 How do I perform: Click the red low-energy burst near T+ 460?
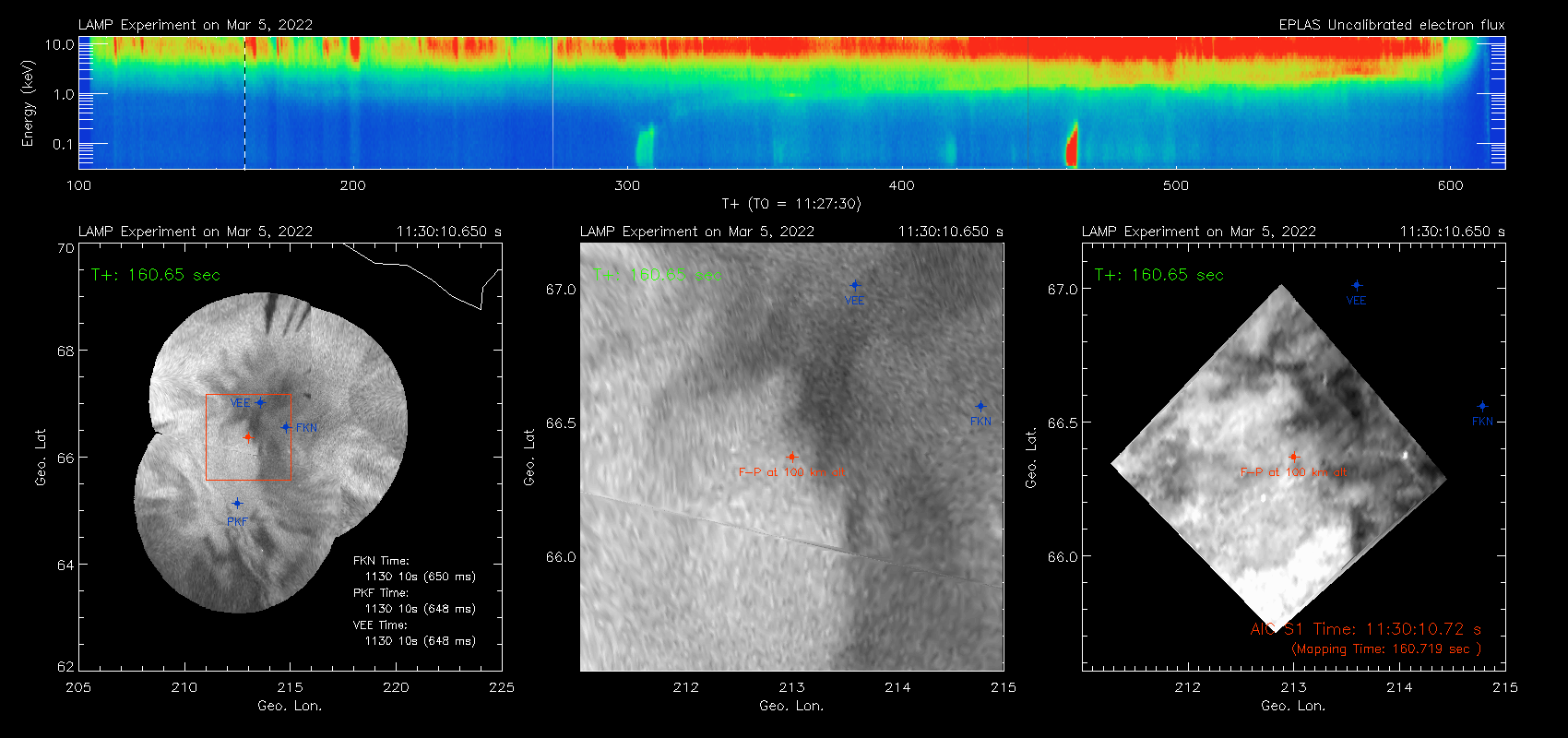click(1072, 145)
